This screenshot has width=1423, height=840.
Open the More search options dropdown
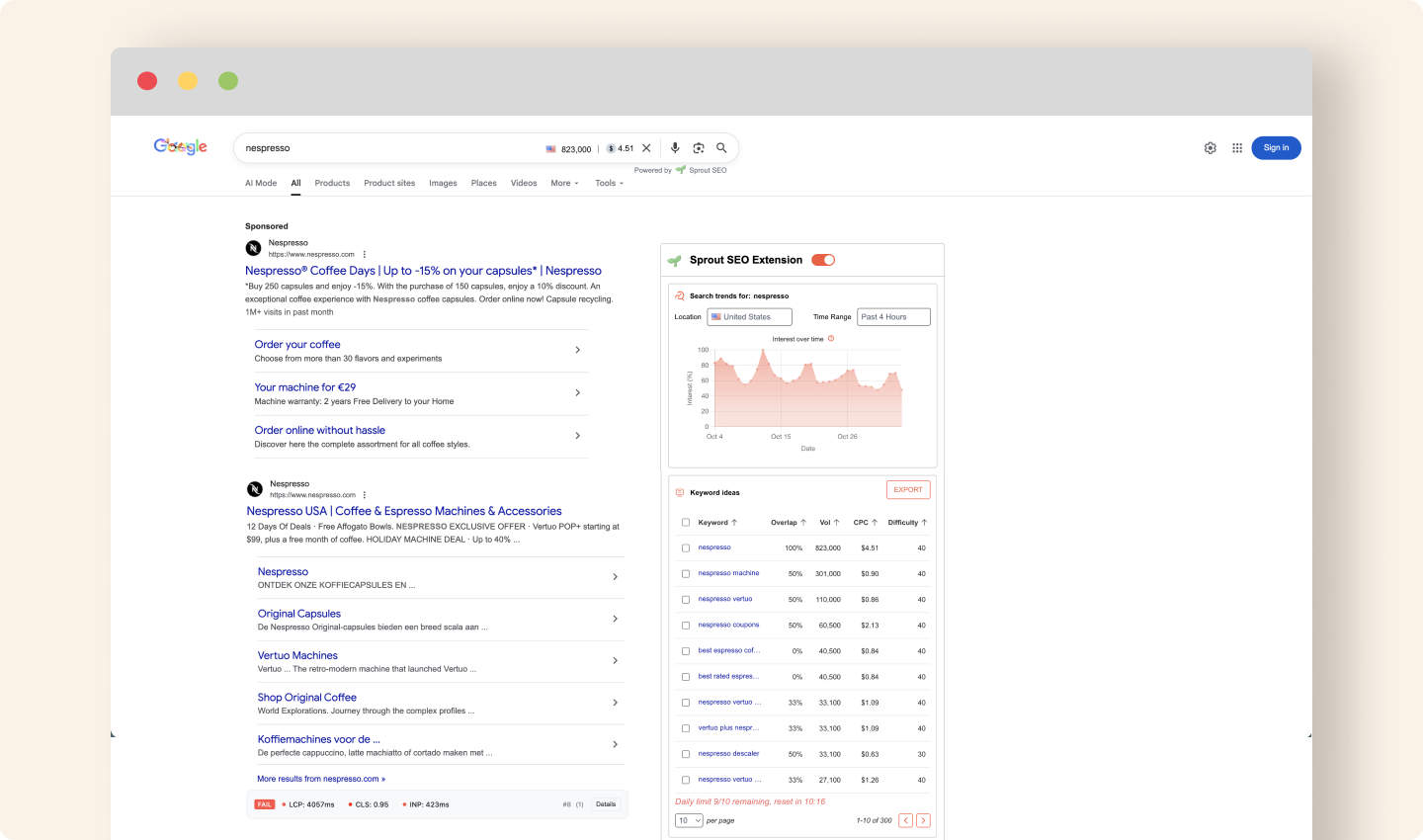pyautogui.click(x=564, y=183)
